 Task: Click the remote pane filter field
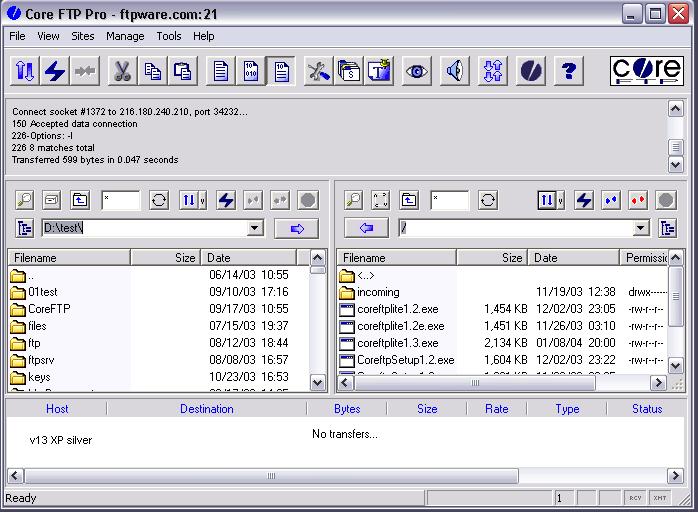[450, 200]
